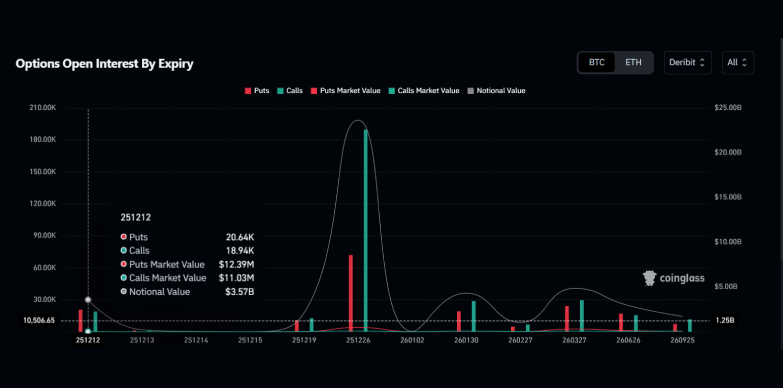Select the 251214 expiry axis label
The image size is (783, 388).
[196, 340]
